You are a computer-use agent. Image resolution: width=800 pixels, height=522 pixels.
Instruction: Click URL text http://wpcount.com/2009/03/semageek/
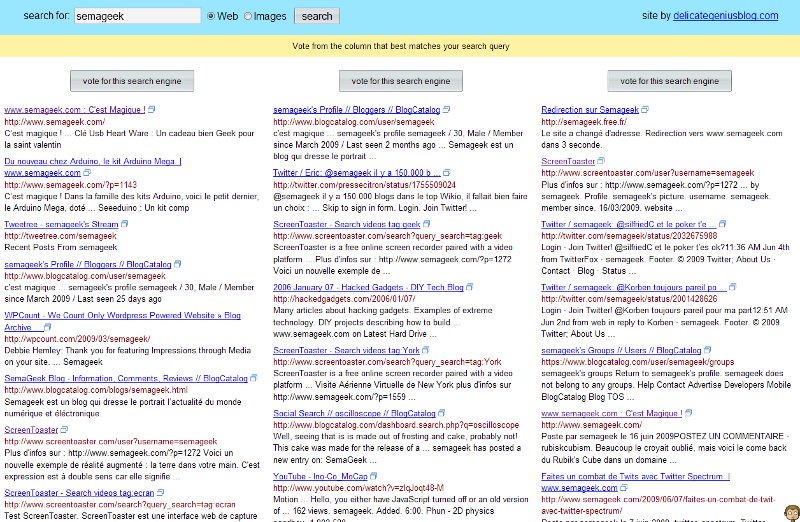pyautogui.click(x=77, y=339)
